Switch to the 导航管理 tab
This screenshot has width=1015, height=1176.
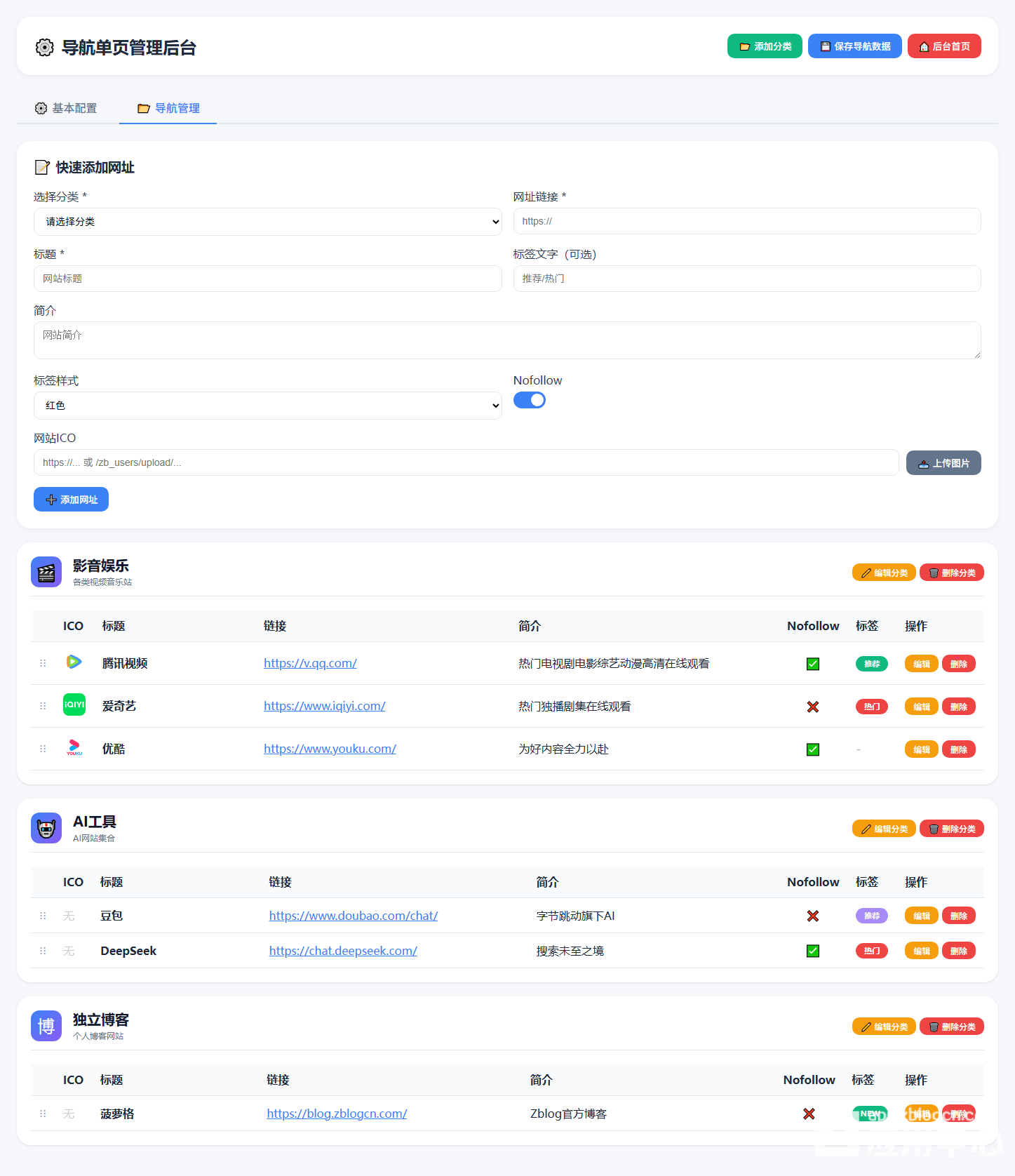(168, 108)
